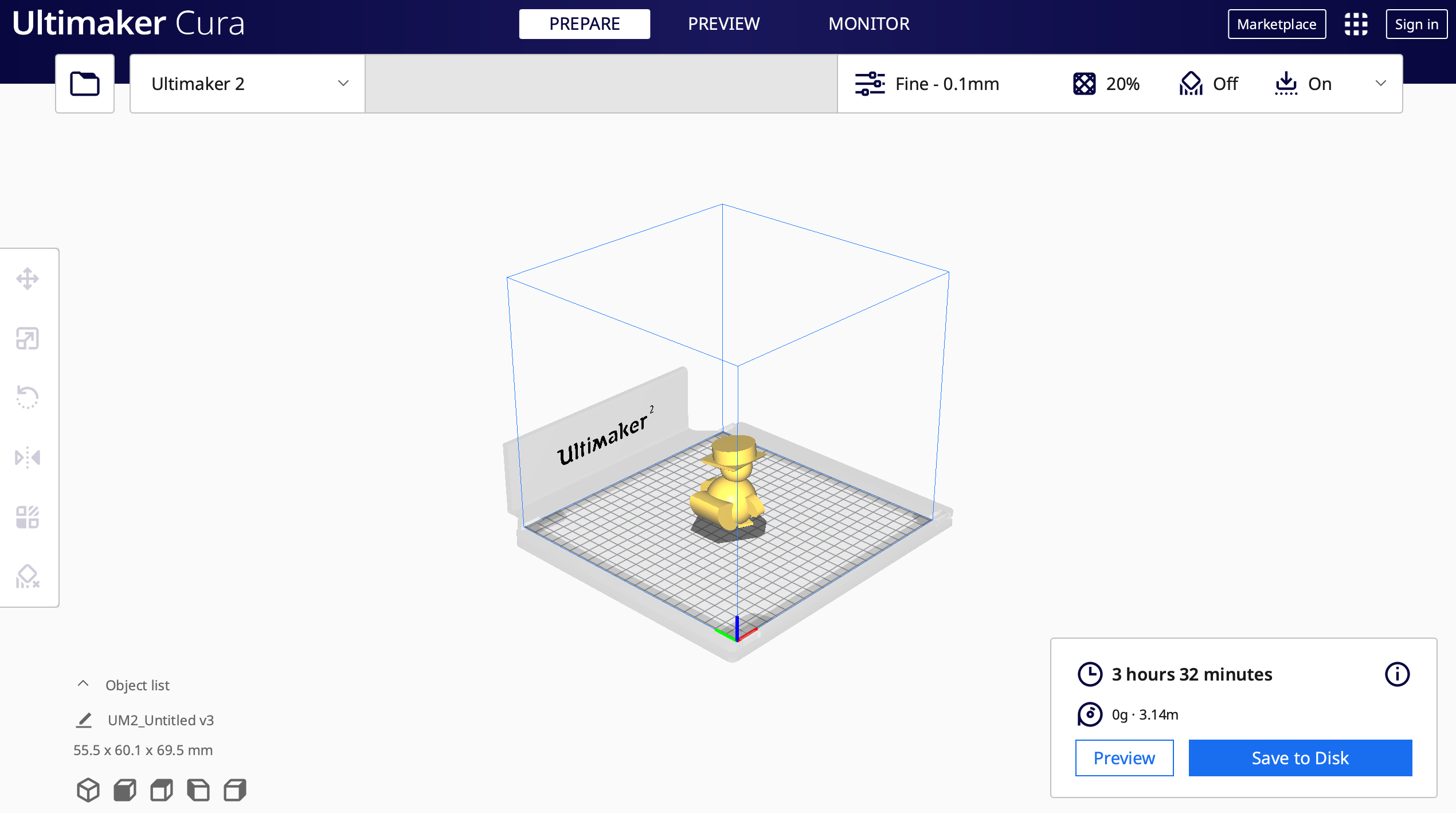Select the Mirror tool

coord(28,458)
